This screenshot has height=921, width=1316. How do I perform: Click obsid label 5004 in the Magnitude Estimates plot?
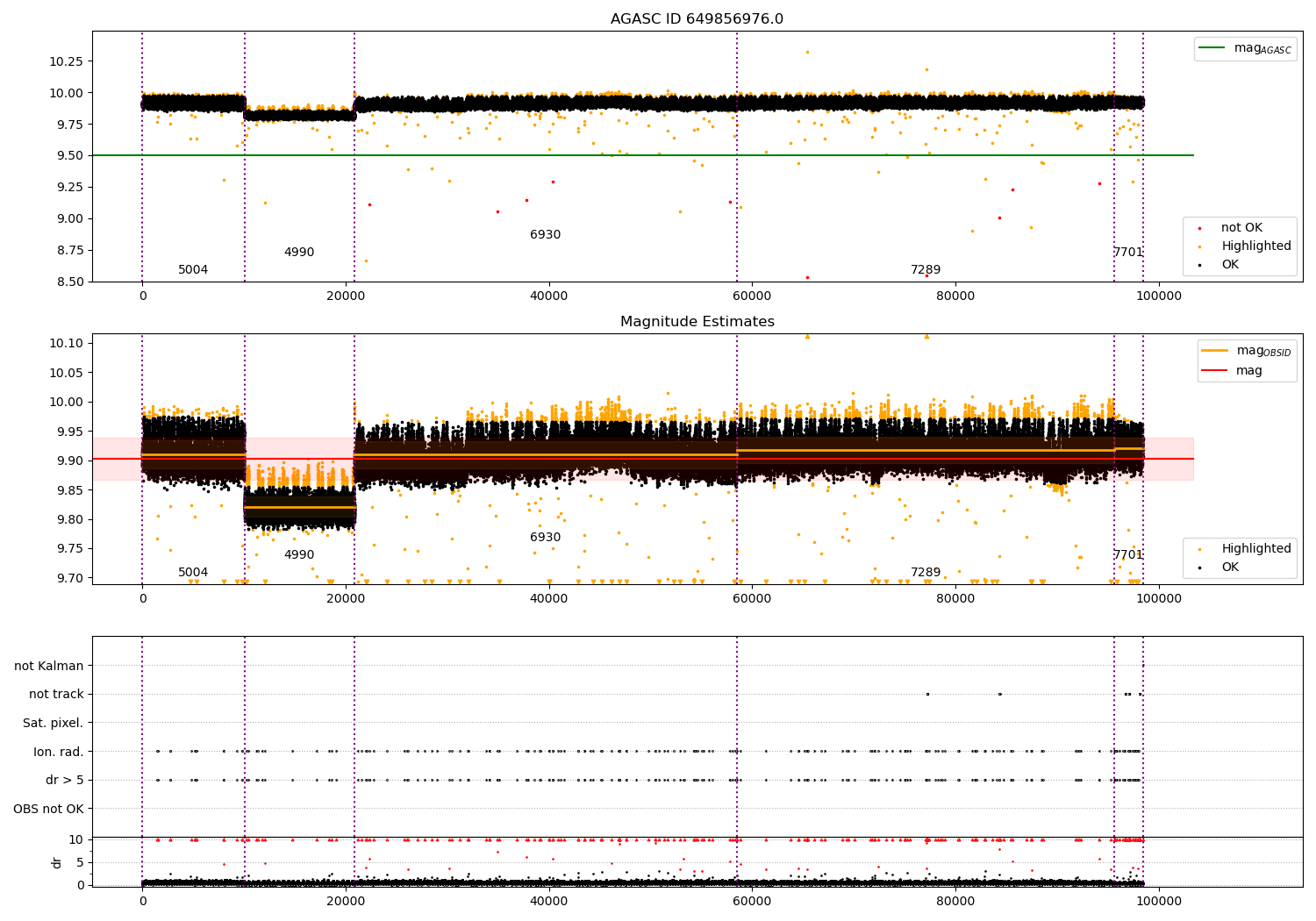(x=193, y=573)
